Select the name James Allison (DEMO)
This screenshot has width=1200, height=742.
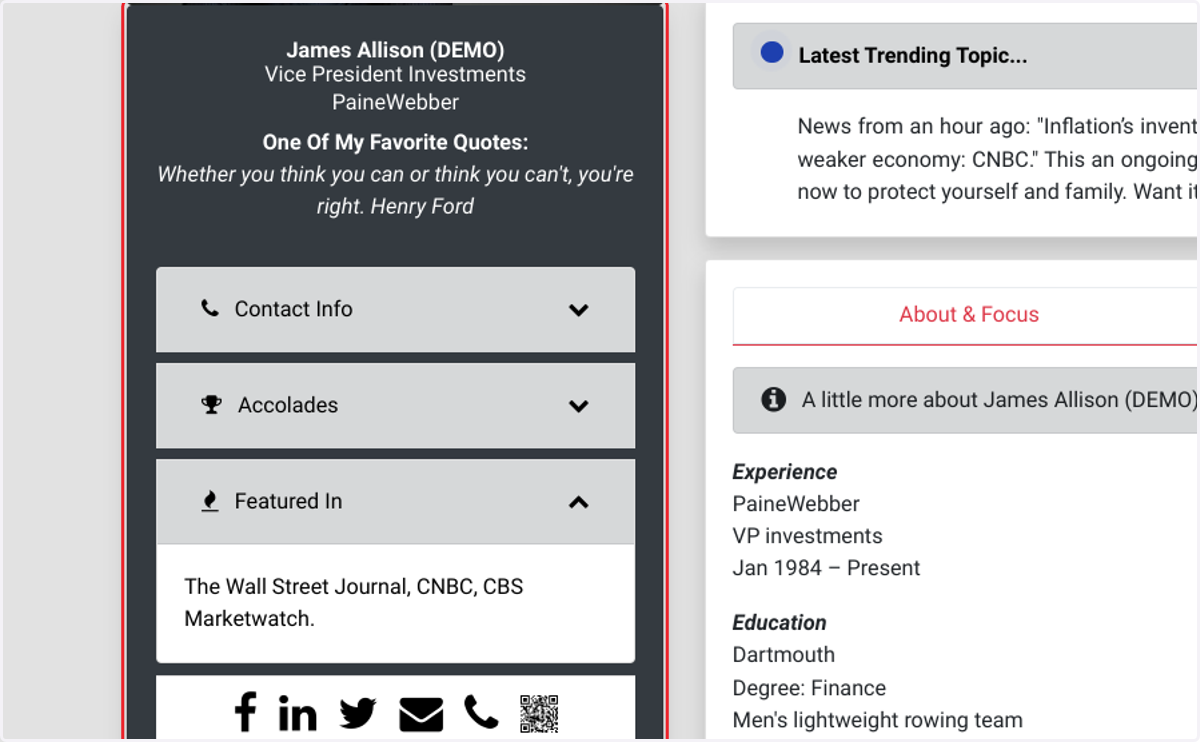tap(395, 49)
